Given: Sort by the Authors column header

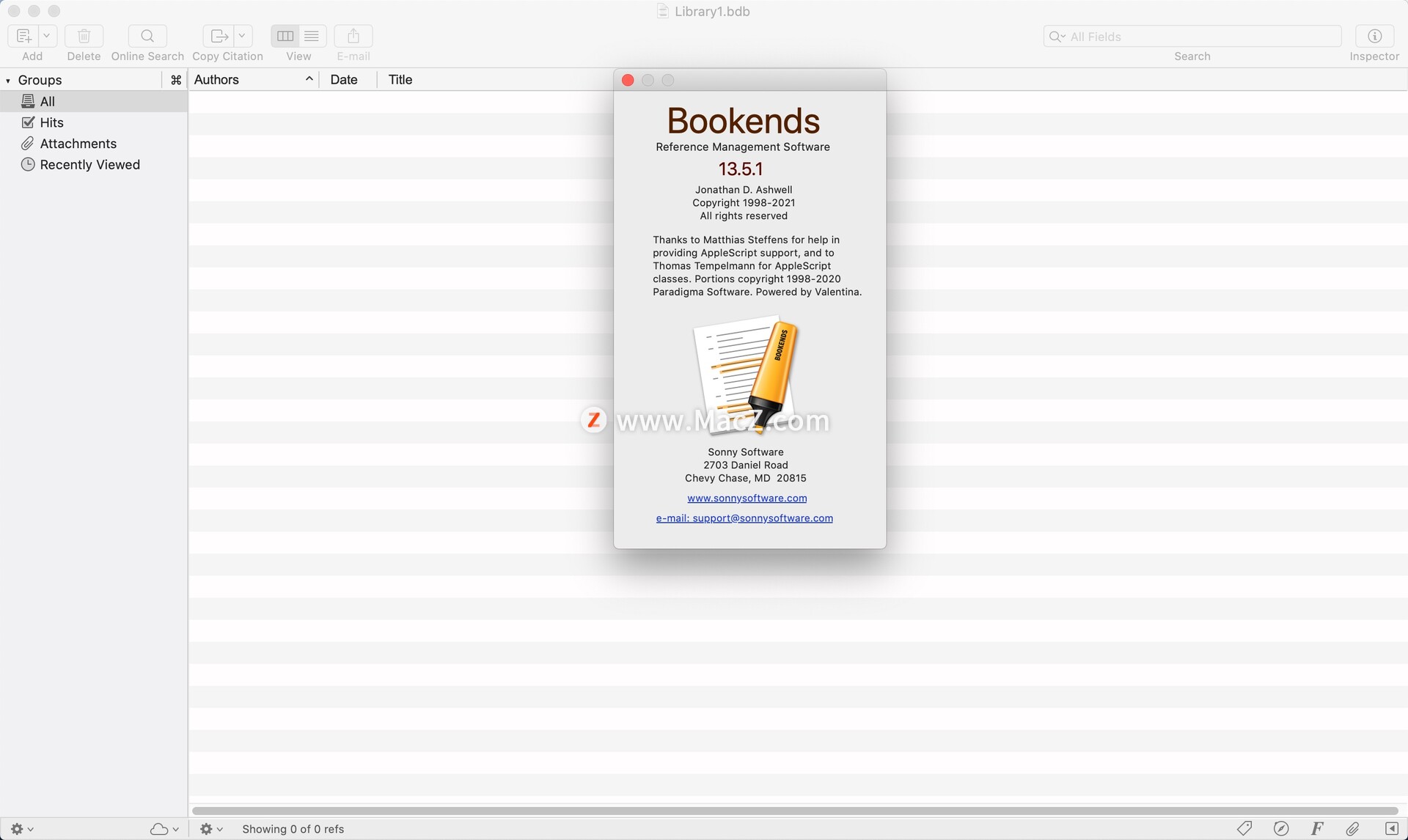Looking at the screenshot, I should (x=254, y=80).
